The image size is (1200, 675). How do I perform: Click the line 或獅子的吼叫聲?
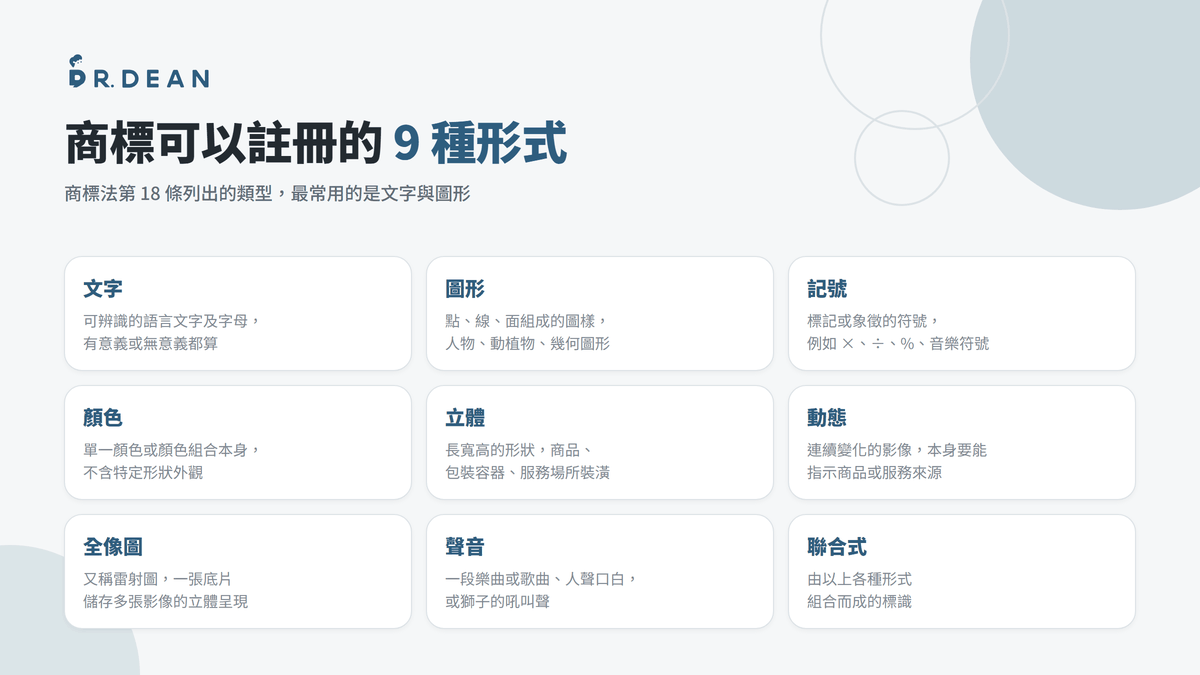497,601
